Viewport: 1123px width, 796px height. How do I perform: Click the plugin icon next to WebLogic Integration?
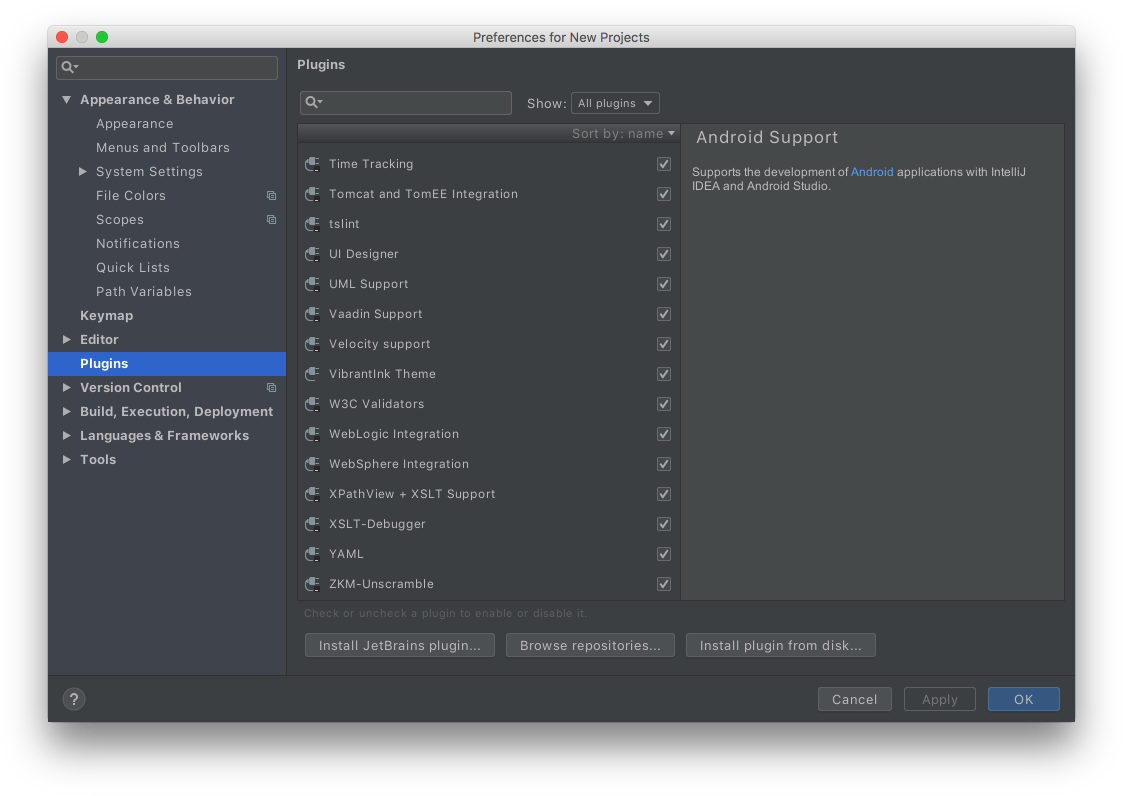tap(312, 434)
